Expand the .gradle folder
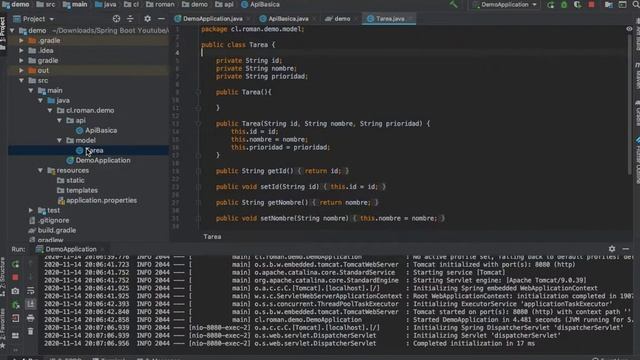This screenshot has width=640, height=360. pos(21,40)
